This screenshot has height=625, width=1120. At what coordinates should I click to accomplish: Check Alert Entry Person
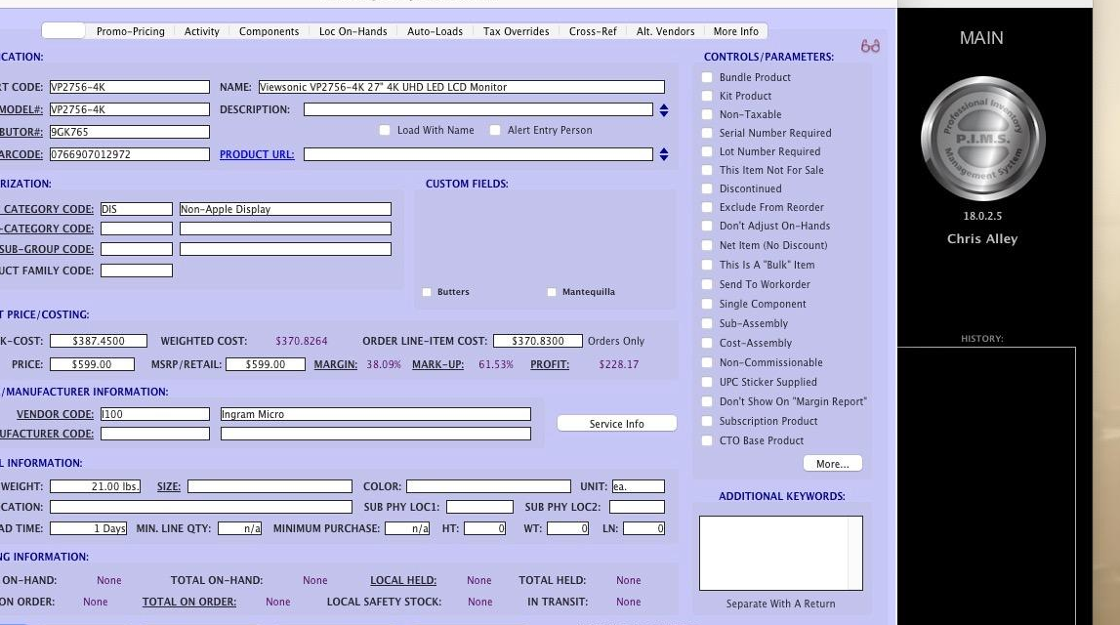tap(495, 130)
